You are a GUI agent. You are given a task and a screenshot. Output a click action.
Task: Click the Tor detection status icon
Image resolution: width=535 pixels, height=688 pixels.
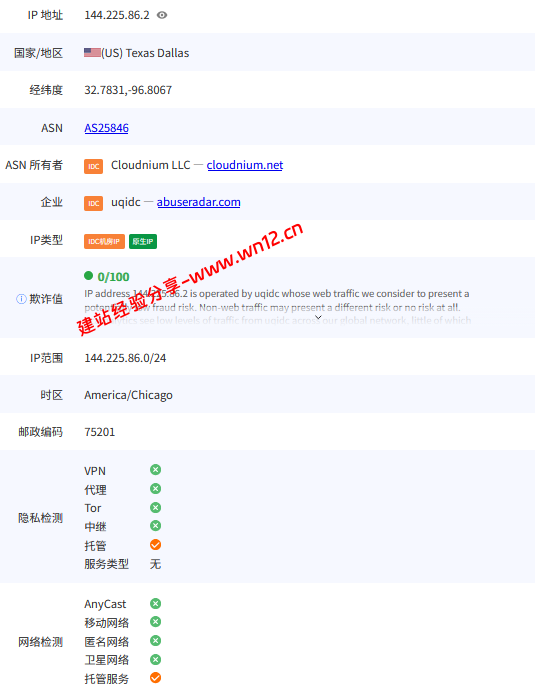155,508
